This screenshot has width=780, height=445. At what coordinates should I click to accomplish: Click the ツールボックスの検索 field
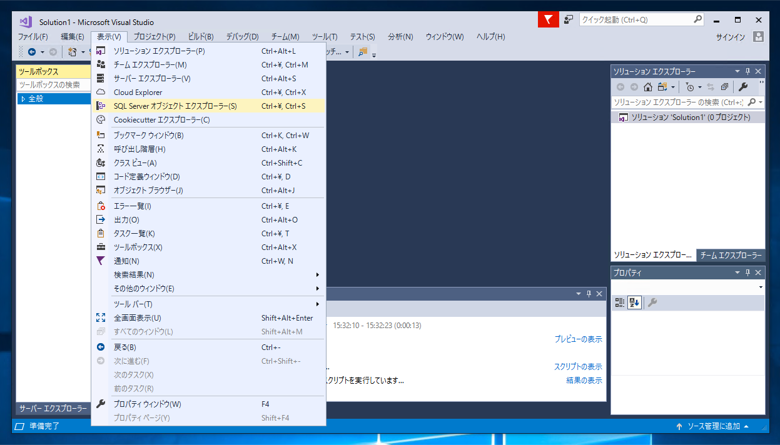[x=53, y=85]
